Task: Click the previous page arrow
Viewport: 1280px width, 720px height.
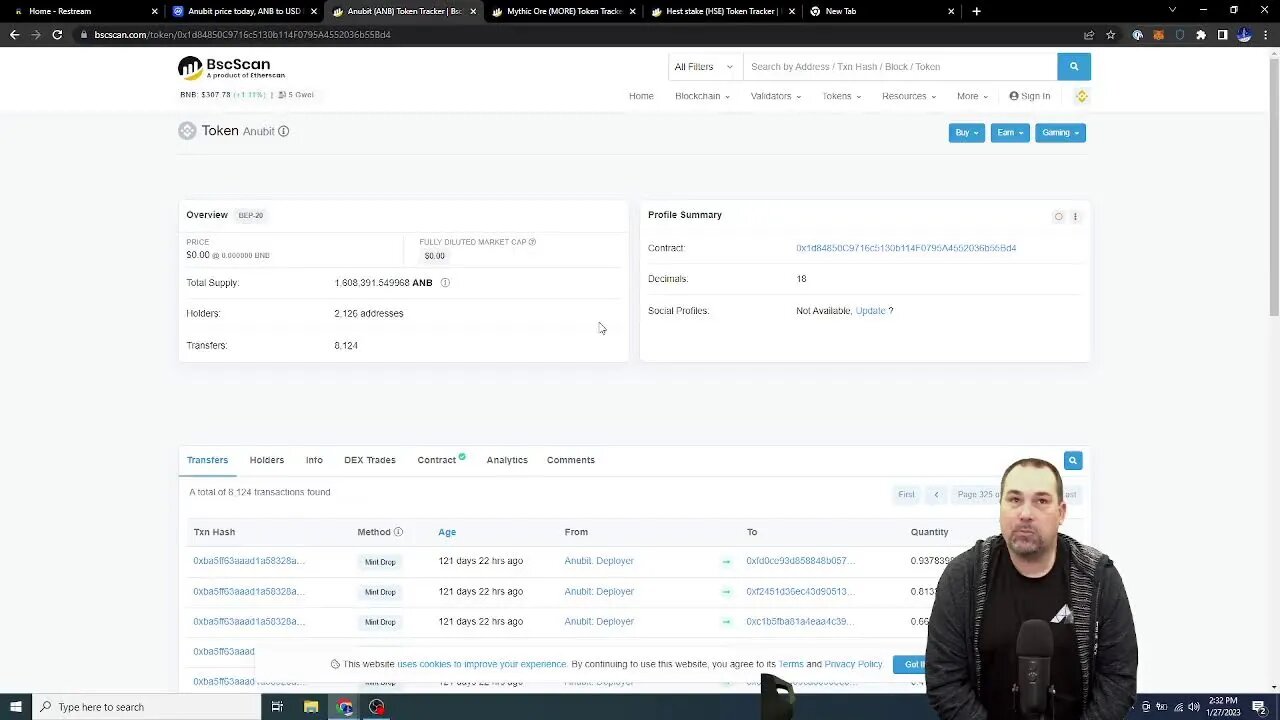Action: (936, 495)
